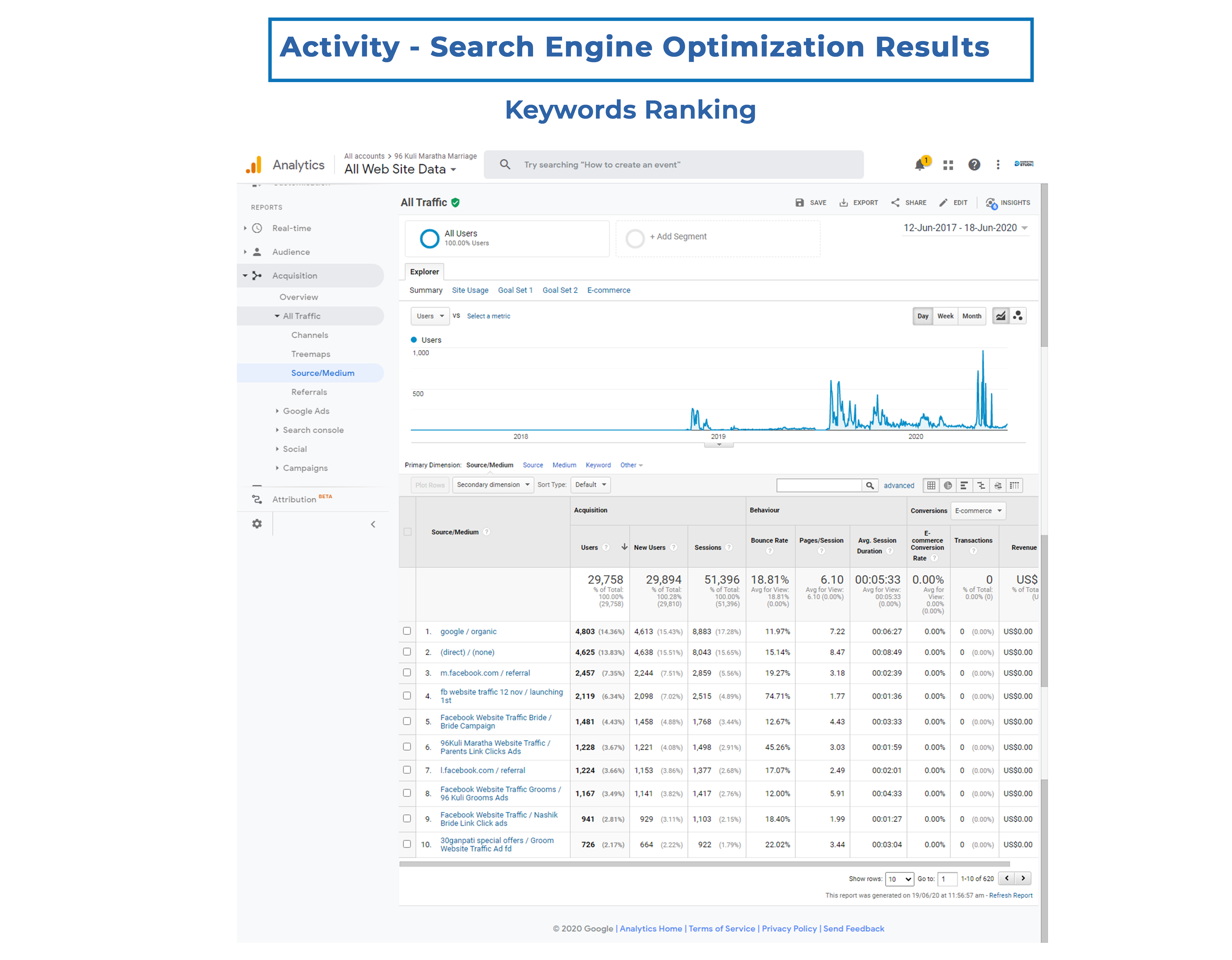Open the three-dot more options menu
1232x960 pixels.
998,164
